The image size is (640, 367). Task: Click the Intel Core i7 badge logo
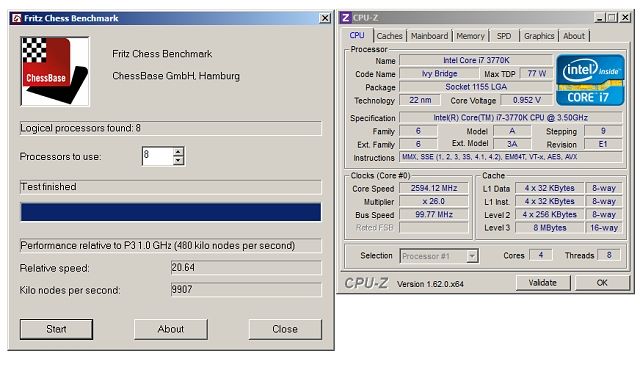[x=590, y=80]
